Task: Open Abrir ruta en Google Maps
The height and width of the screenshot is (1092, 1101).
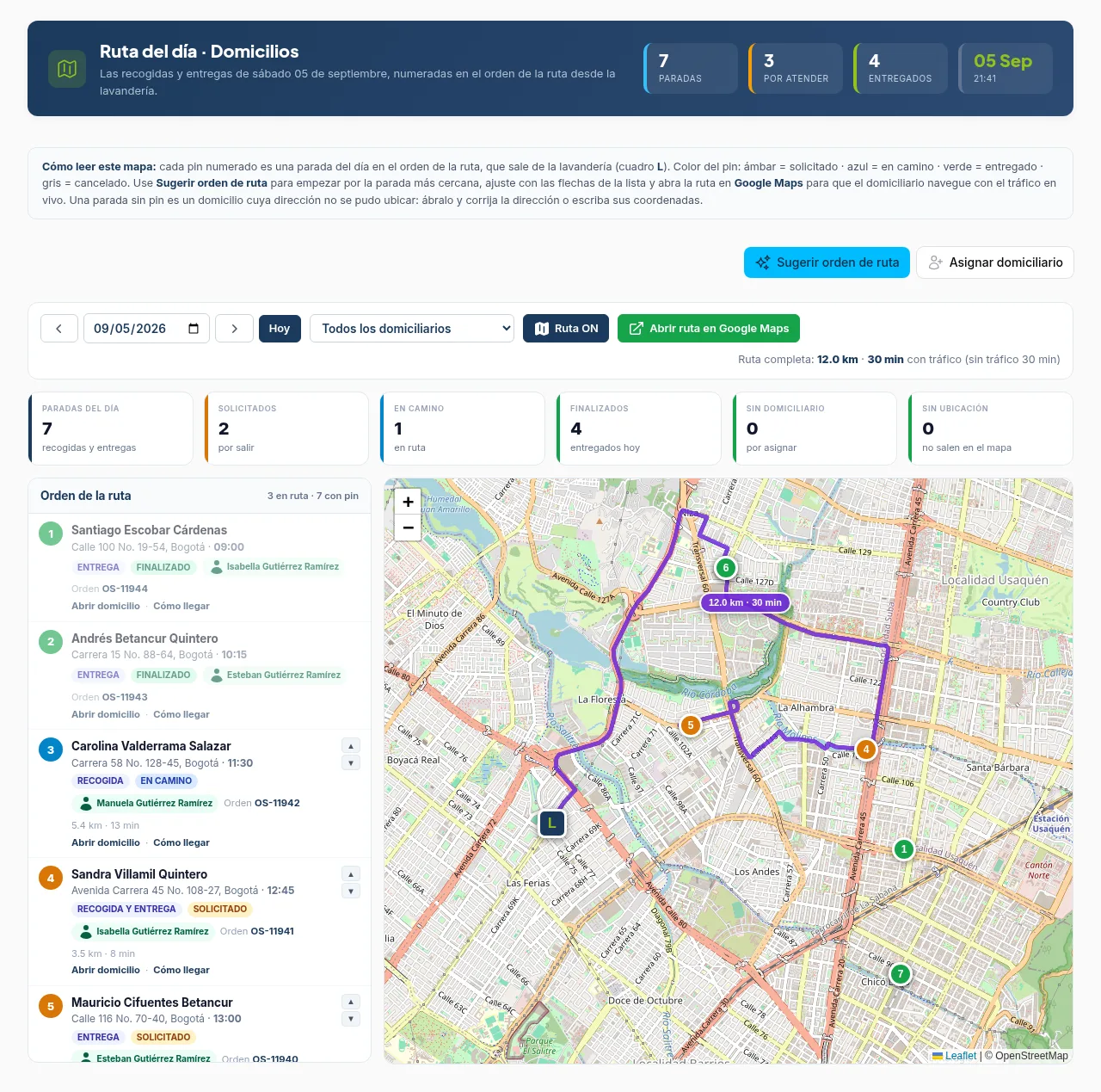Action: point(709,329)
